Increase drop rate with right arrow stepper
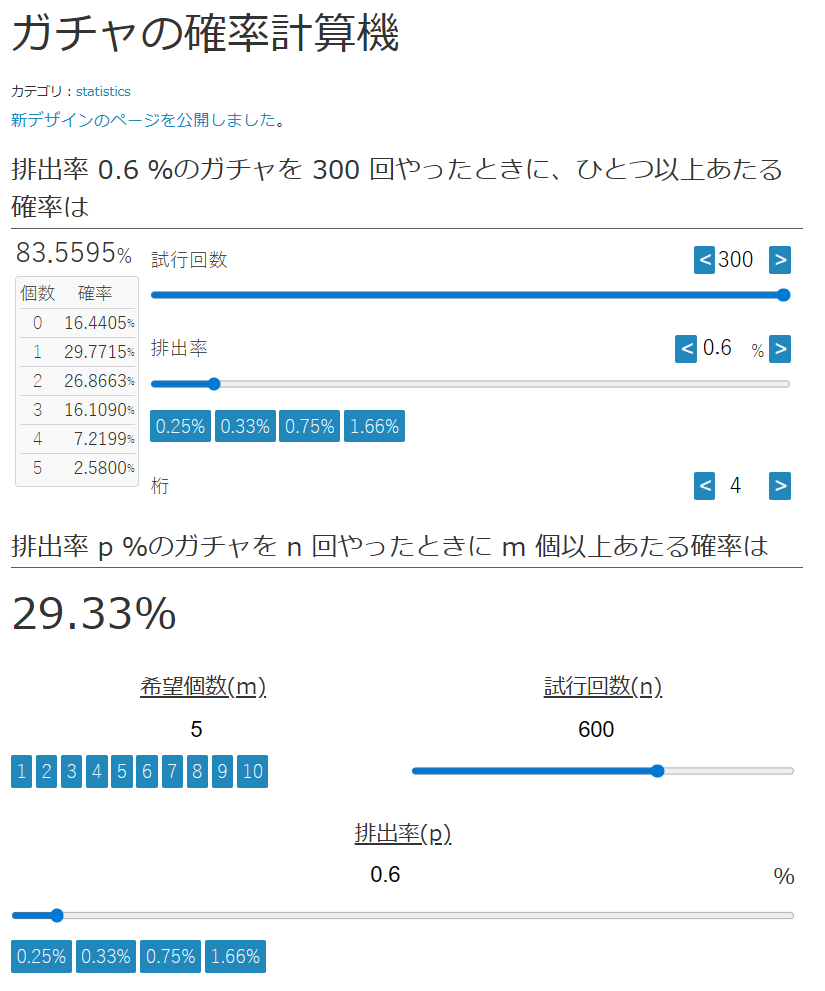The width and height of the screenshot is (825, 991). coord(780,349)
